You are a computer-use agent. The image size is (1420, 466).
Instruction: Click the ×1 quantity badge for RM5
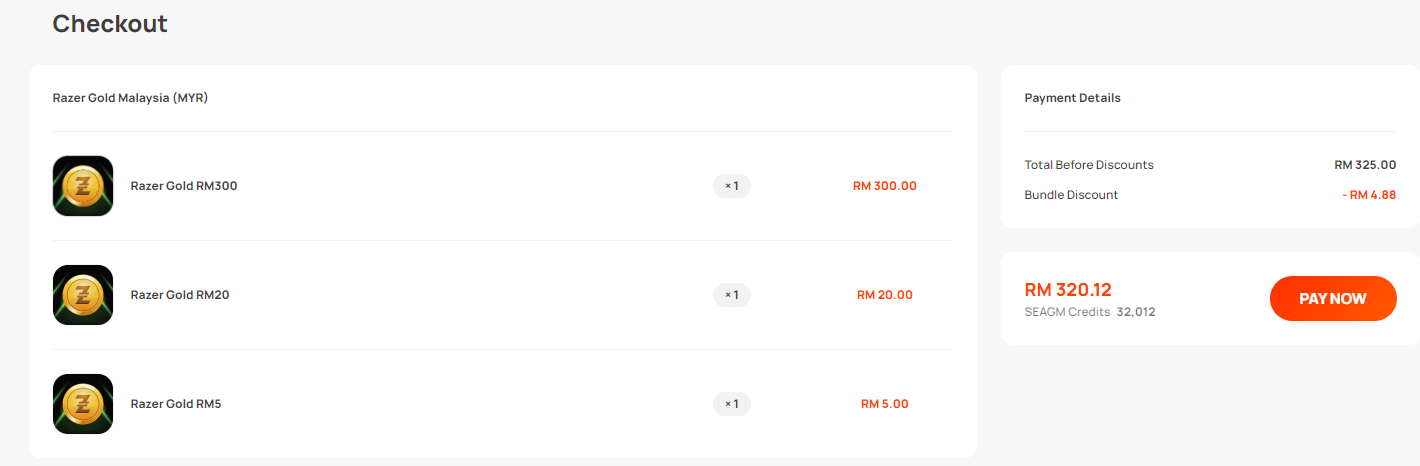pos(732,404)
